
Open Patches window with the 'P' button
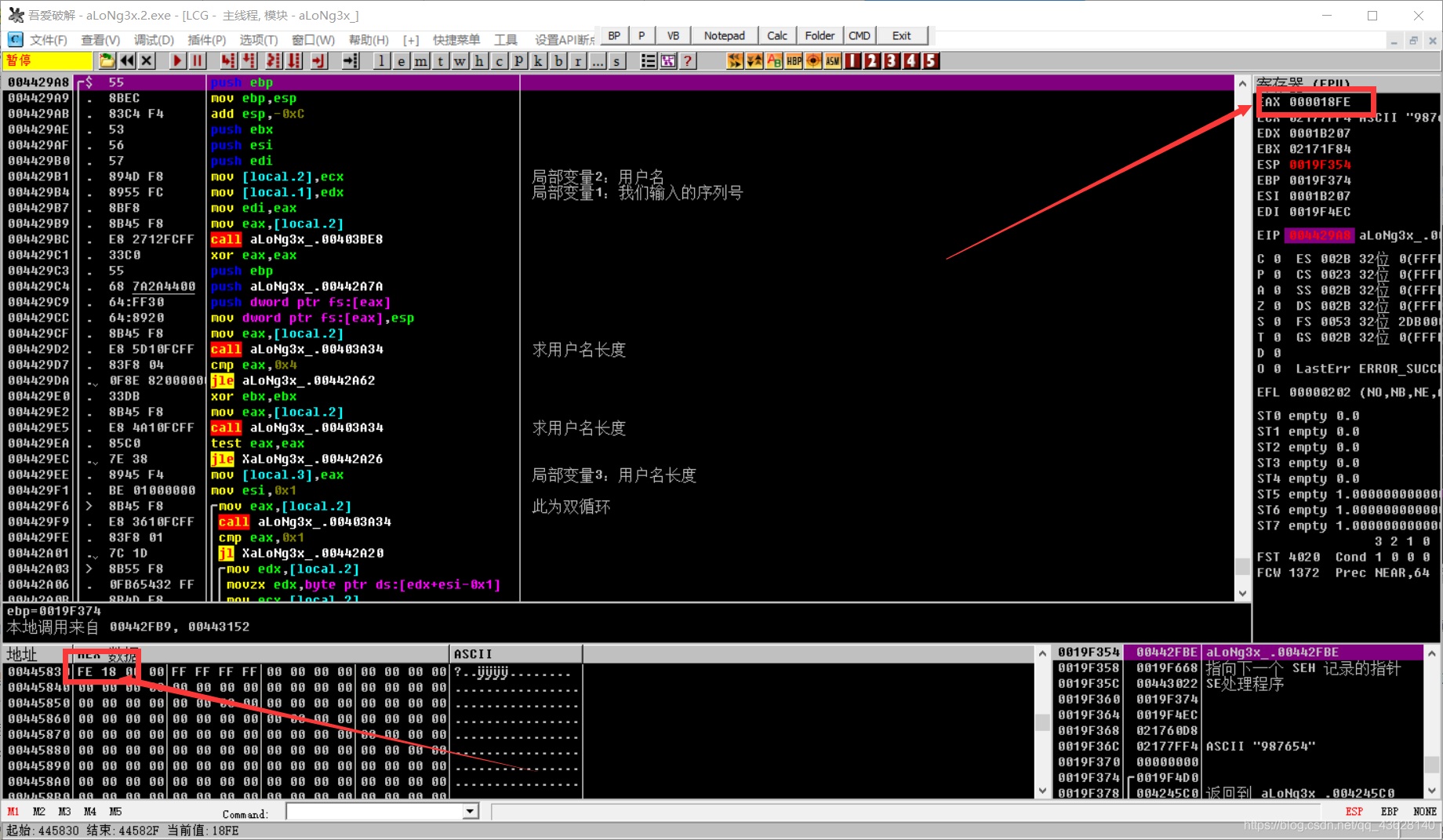point(518,61)
